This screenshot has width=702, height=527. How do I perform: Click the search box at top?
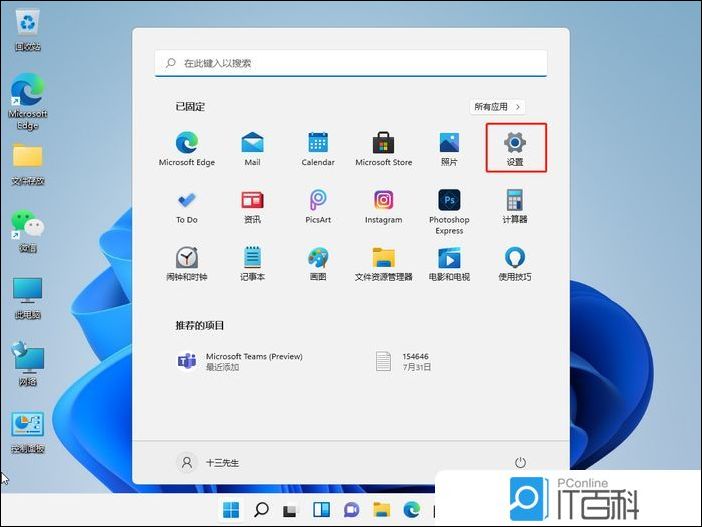tap(351, 63)
